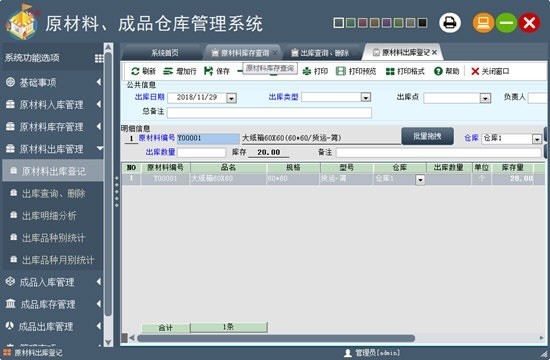
Task: Select the green theme color swatch
Action: [350, 23]
